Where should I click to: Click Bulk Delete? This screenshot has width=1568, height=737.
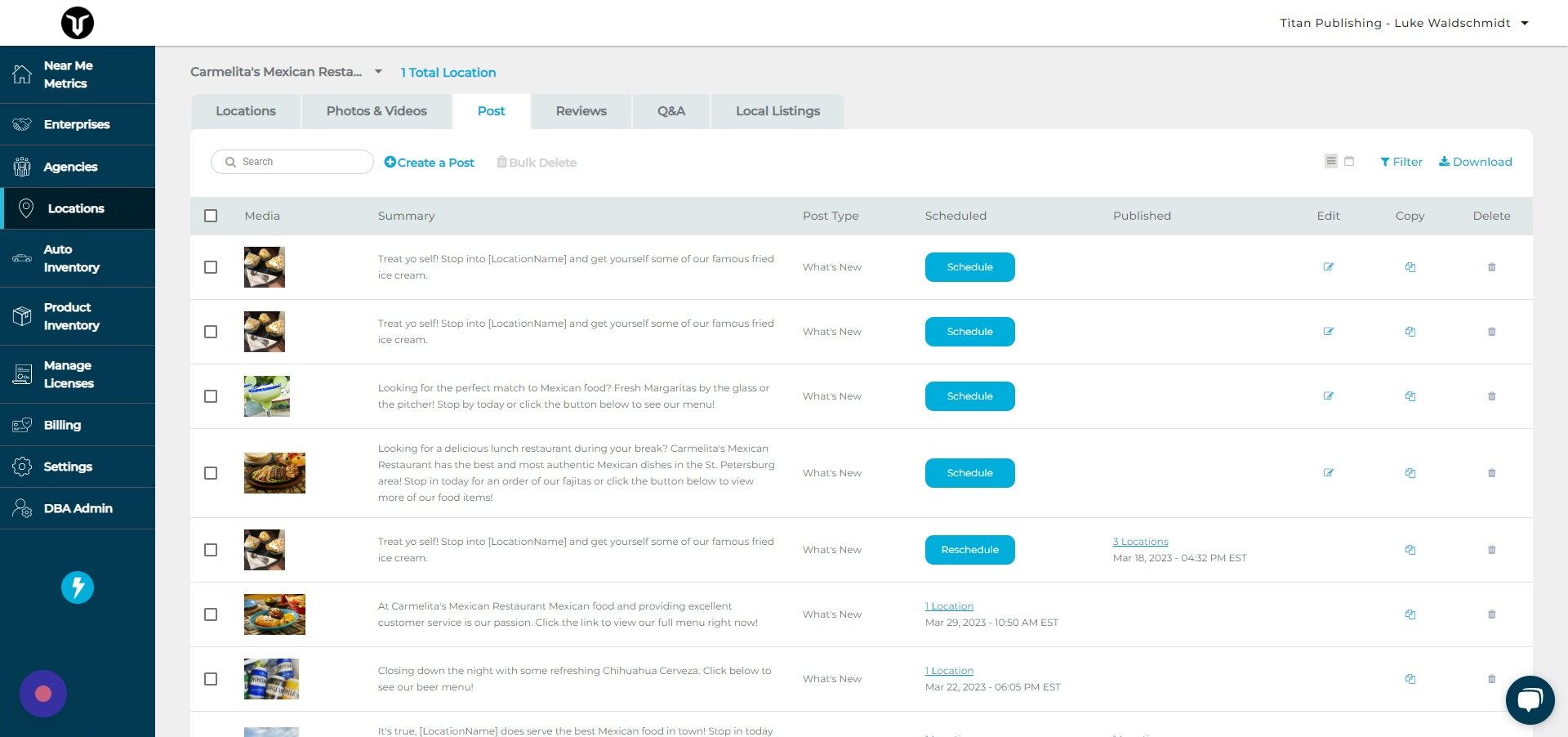click(x=537, y=163)
